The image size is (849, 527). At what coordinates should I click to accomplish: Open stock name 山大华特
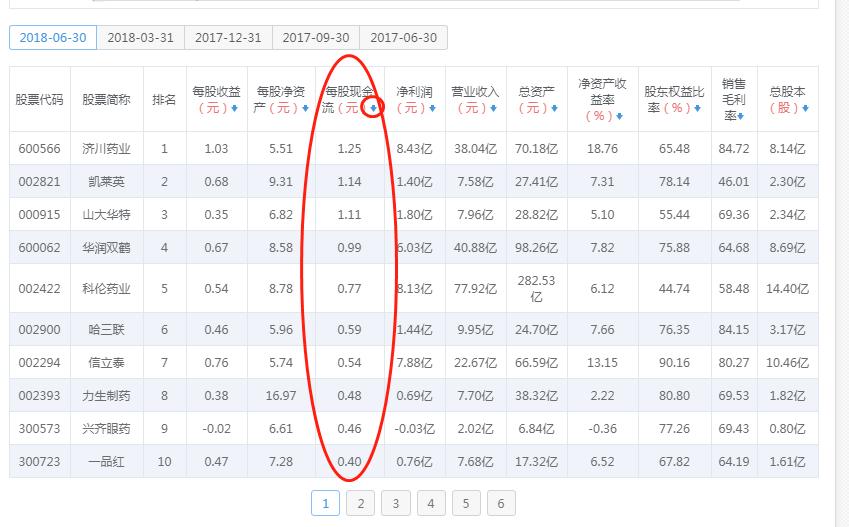(x=107, y=214)
